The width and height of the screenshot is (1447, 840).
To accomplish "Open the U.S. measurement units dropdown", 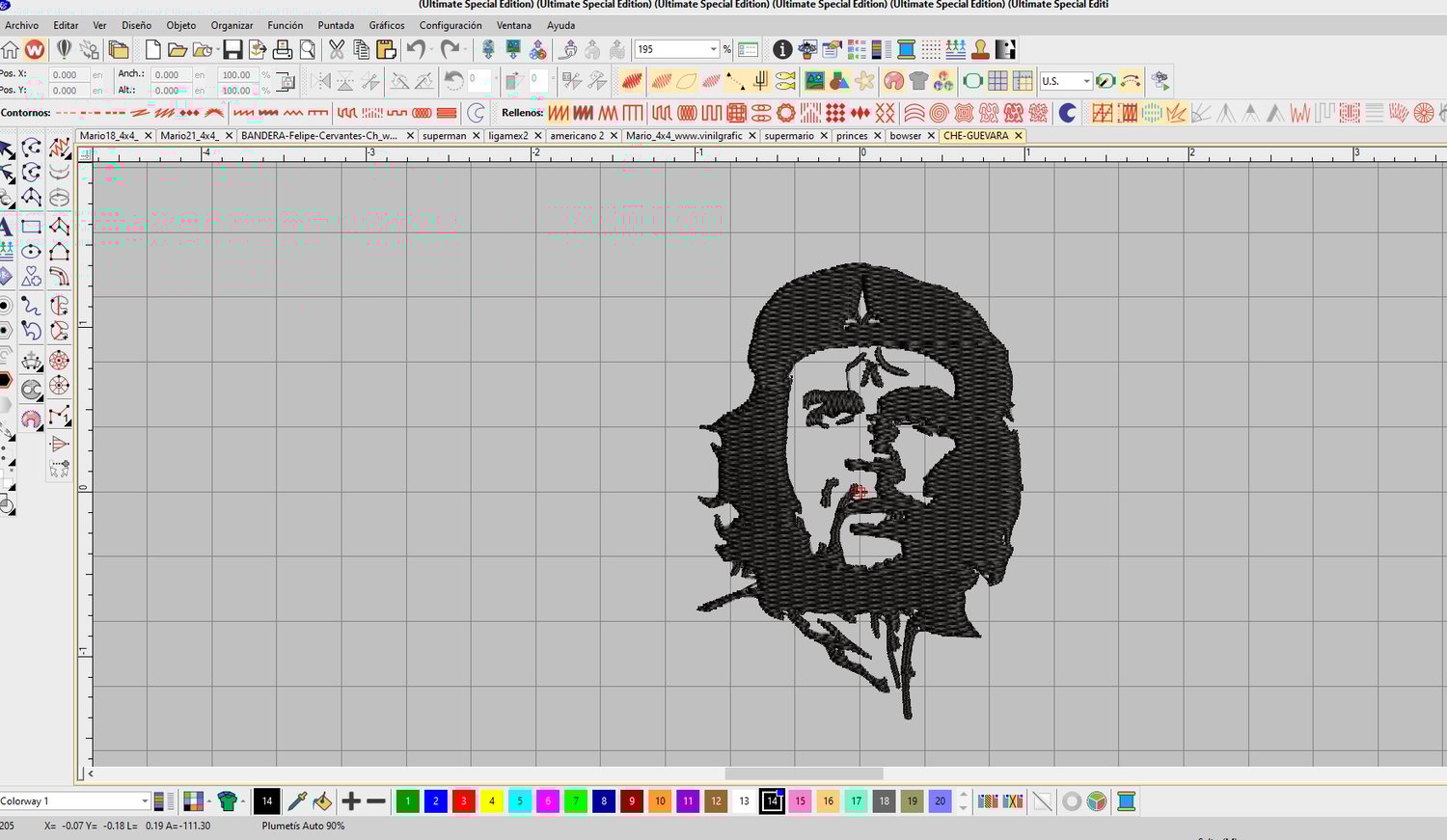I will (1086, 81).
